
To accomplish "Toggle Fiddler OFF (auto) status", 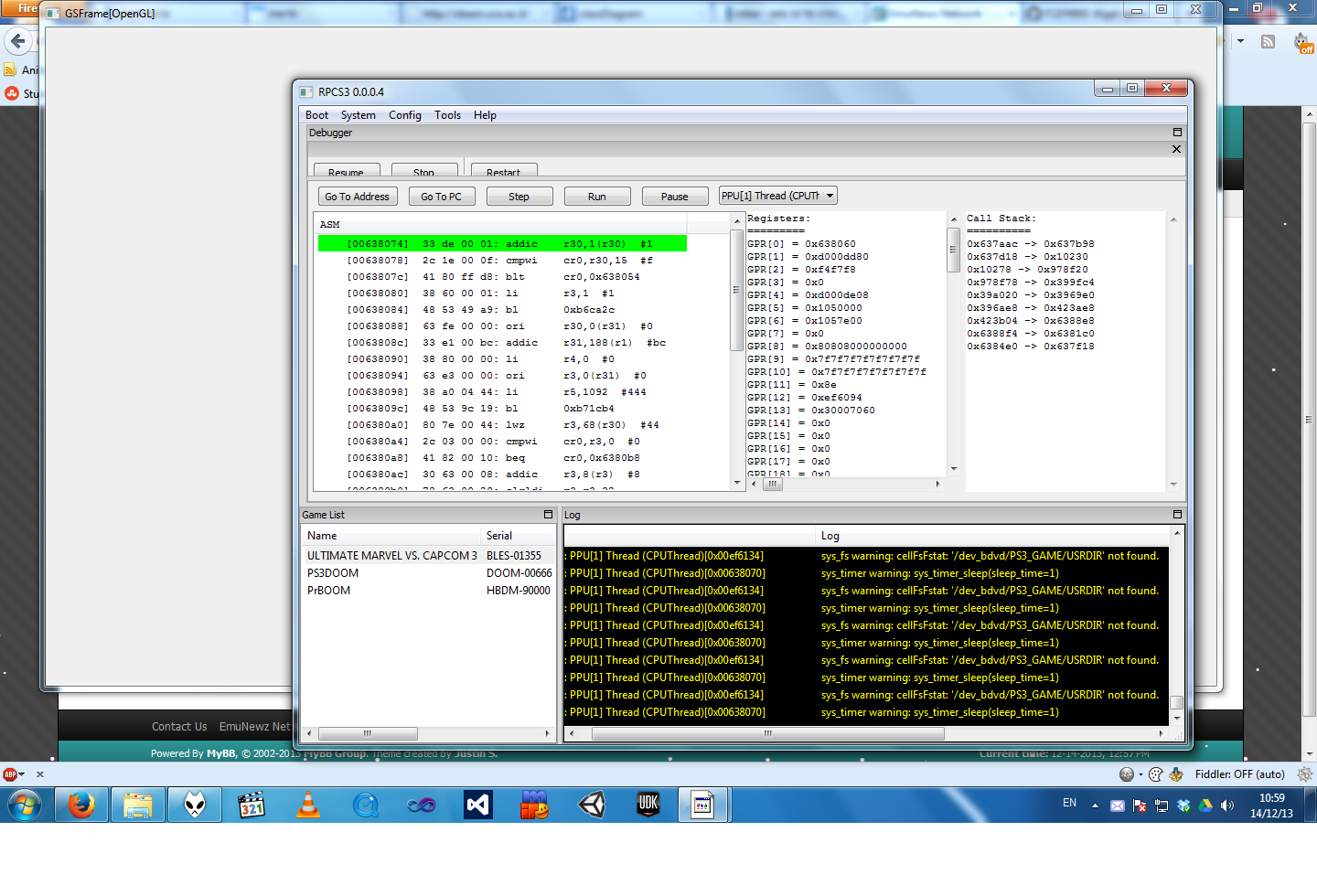I will (1239, 774).
